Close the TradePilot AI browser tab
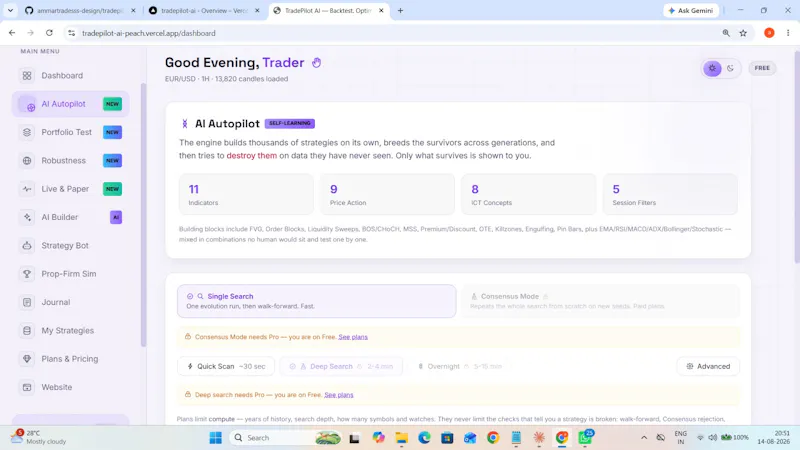The image size is (800, 450). click(381, 10)
